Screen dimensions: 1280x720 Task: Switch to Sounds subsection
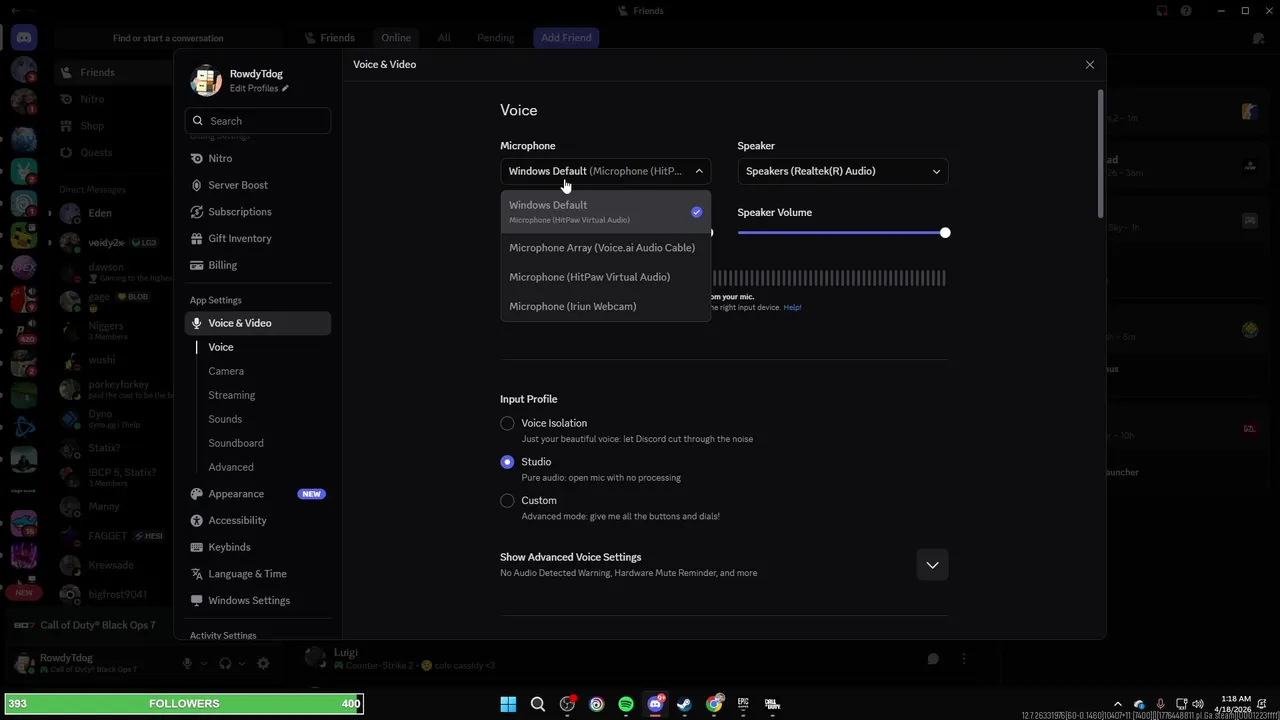pos(225,419)
